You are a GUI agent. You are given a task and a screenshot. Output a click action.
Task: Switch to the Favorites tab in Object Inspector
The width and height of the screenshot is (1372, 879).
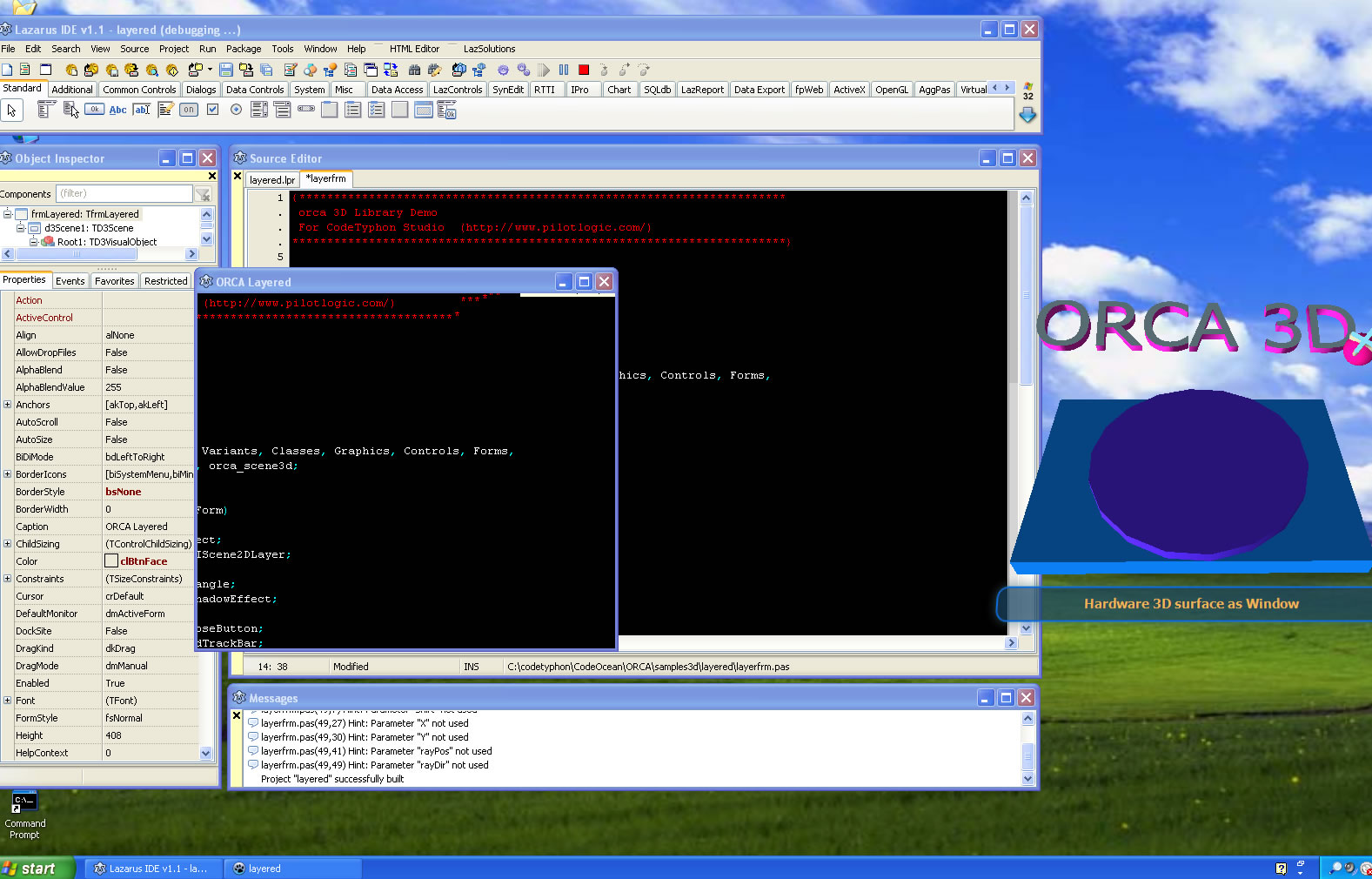114,281
